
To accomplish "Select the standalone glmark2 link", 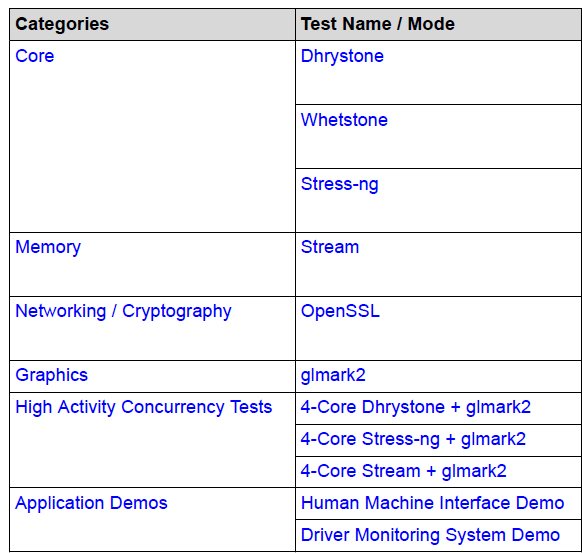I will 333,375.
